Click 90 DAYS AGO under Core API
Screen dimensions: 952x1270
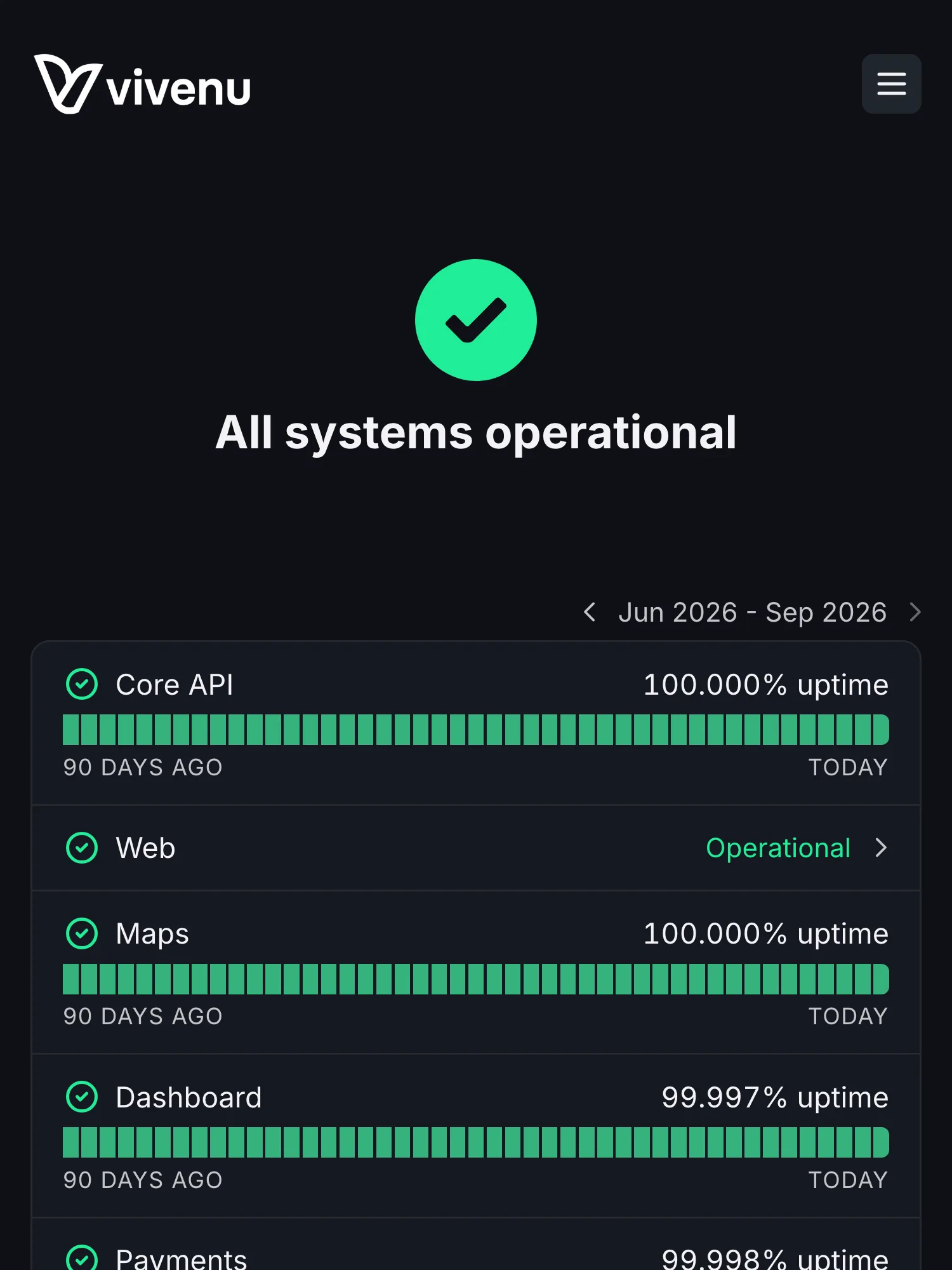pos(143,767)
